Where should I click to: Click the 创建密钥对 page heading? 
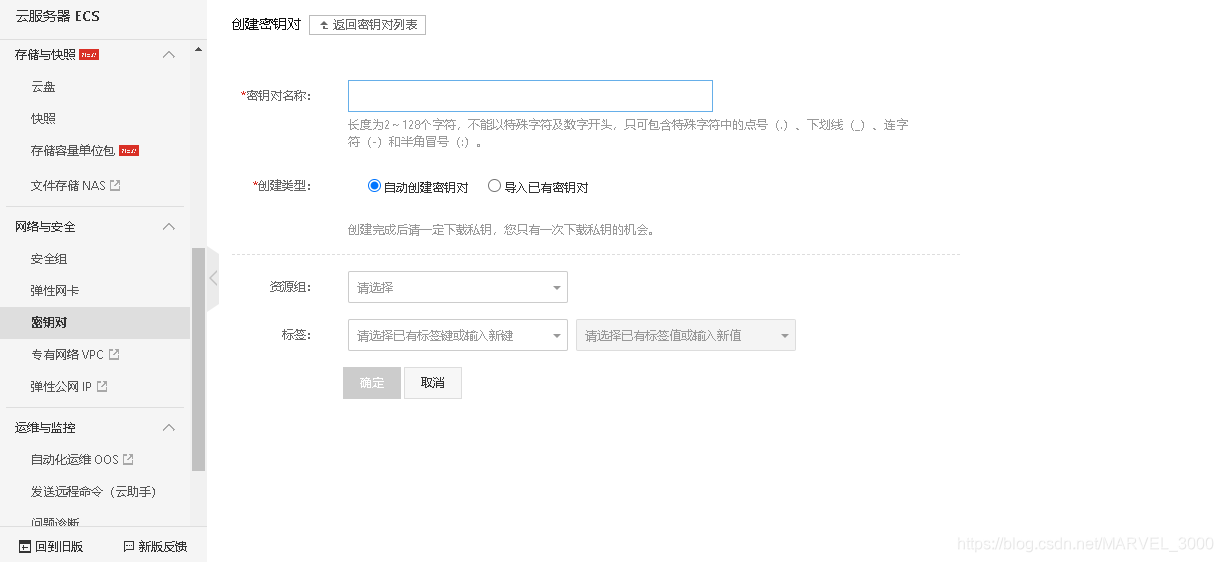coord(266,24)
